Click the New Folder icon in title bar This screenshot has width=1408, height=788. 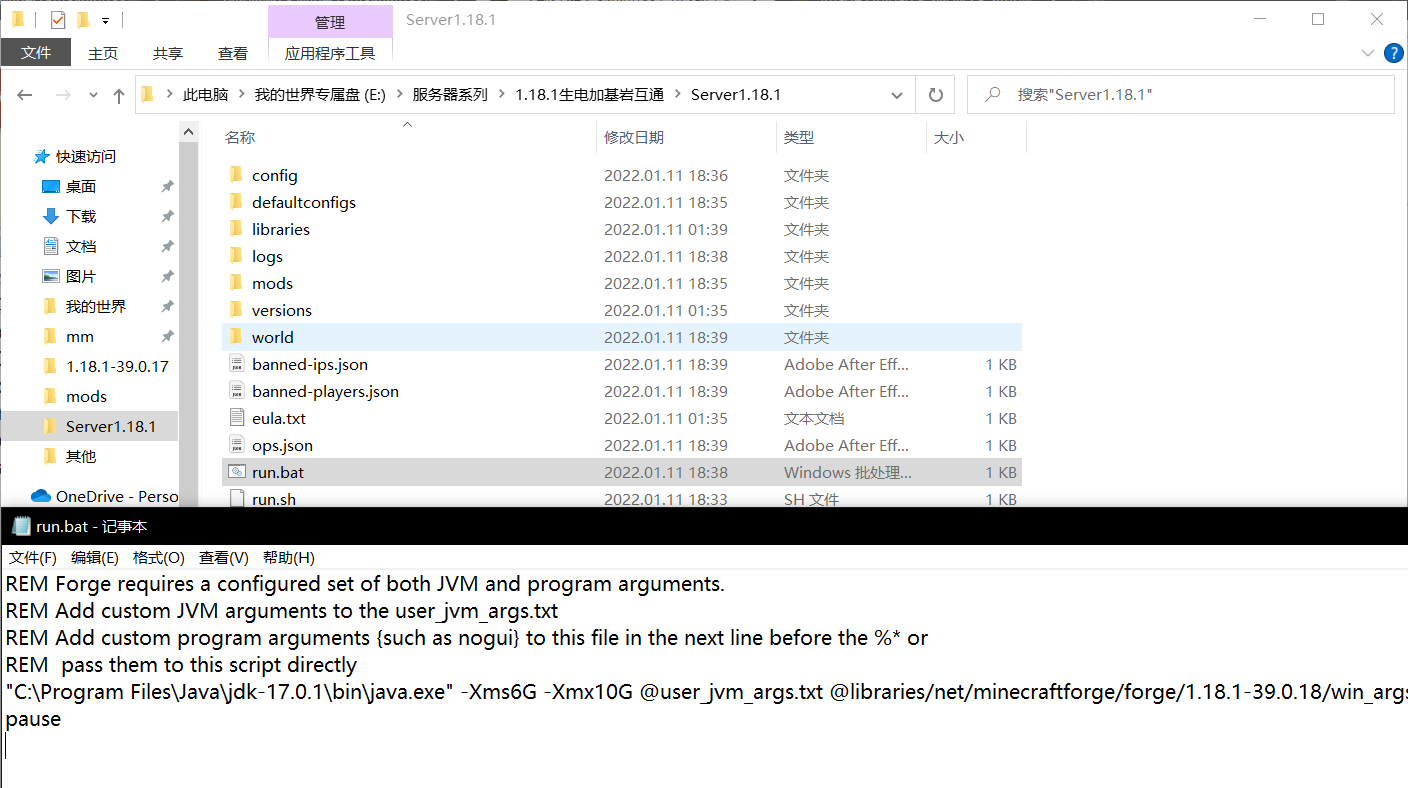(83, 19)
